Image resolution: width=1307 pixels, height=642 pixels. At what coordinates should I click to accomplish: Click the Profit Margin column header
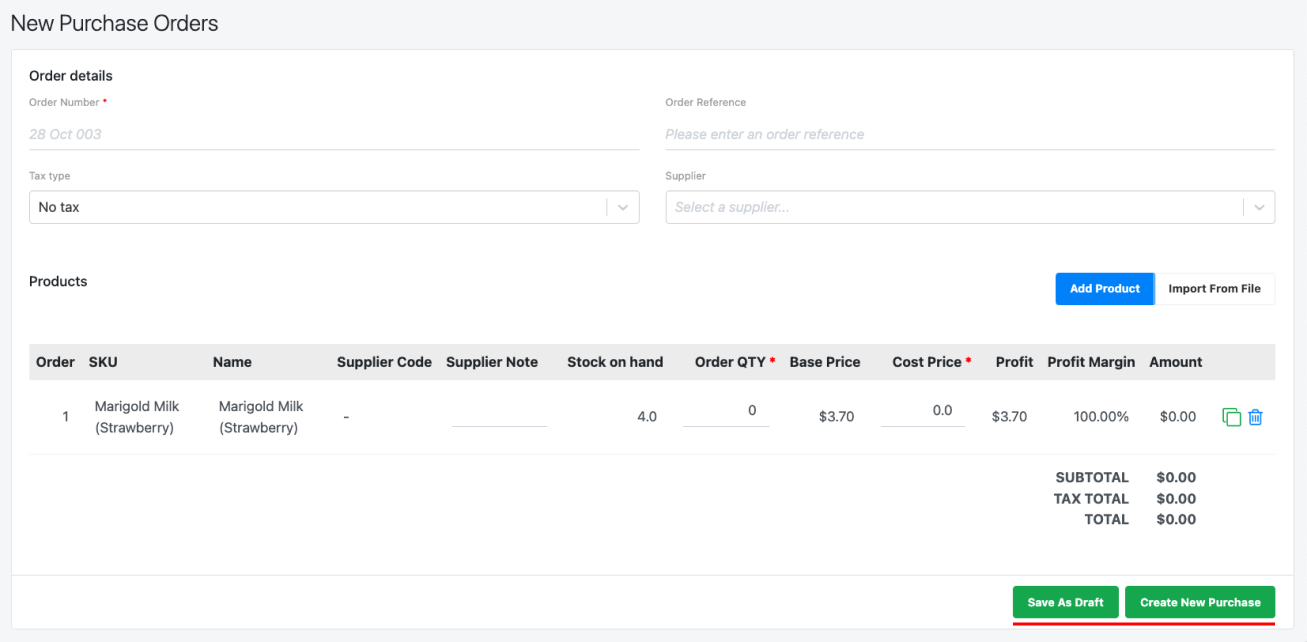click(1091, 362)
